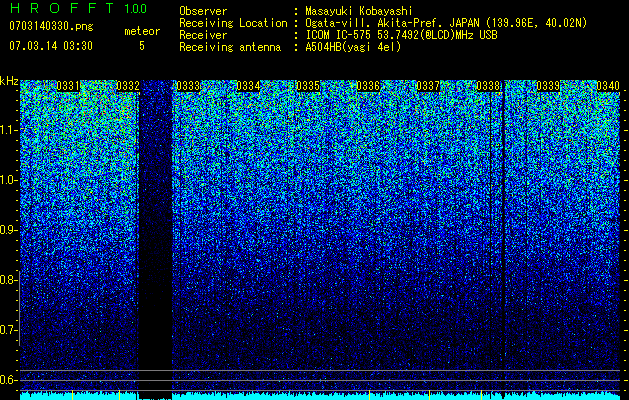The height and width of the screenshot is (400, 629).
Task: Click the 'Observer' field label
Action: pos(203,11)
